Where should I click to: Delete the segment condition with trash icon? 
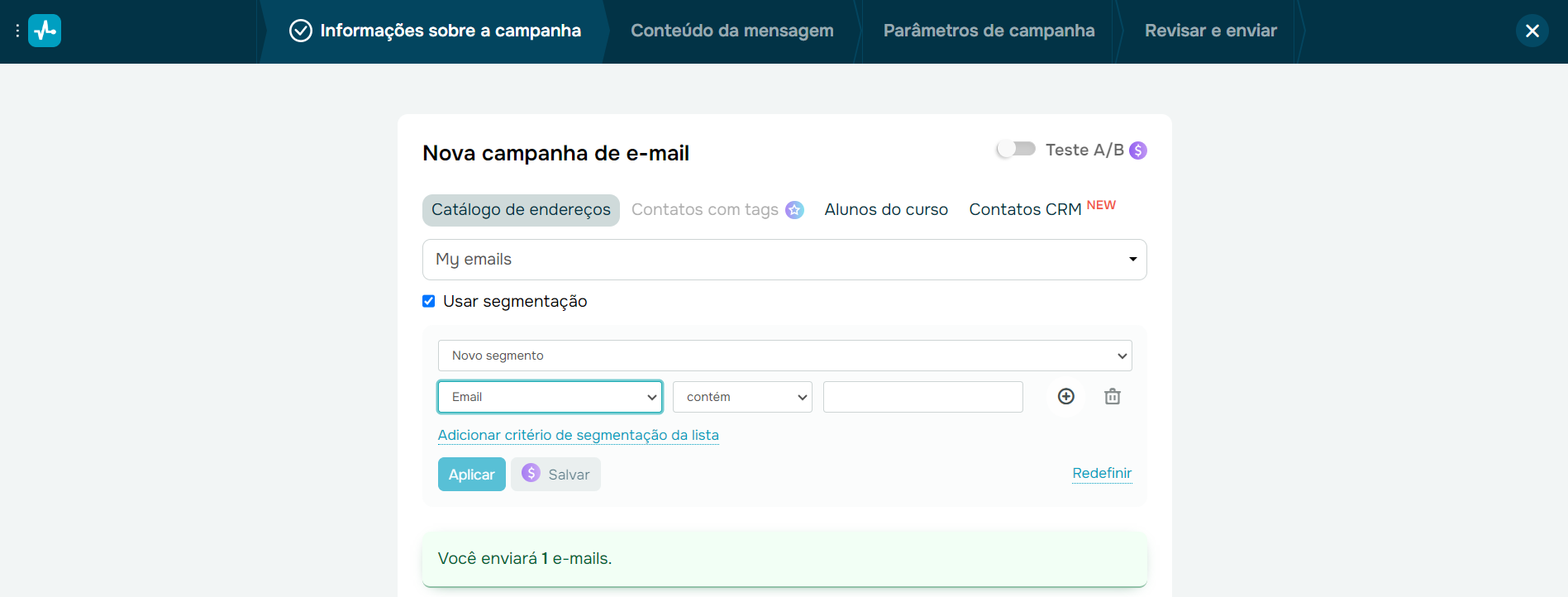coord(1113,397)
